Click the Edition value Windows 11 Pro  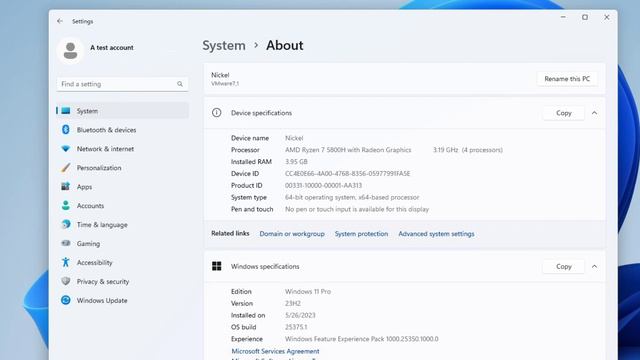(x=308, y=291)
